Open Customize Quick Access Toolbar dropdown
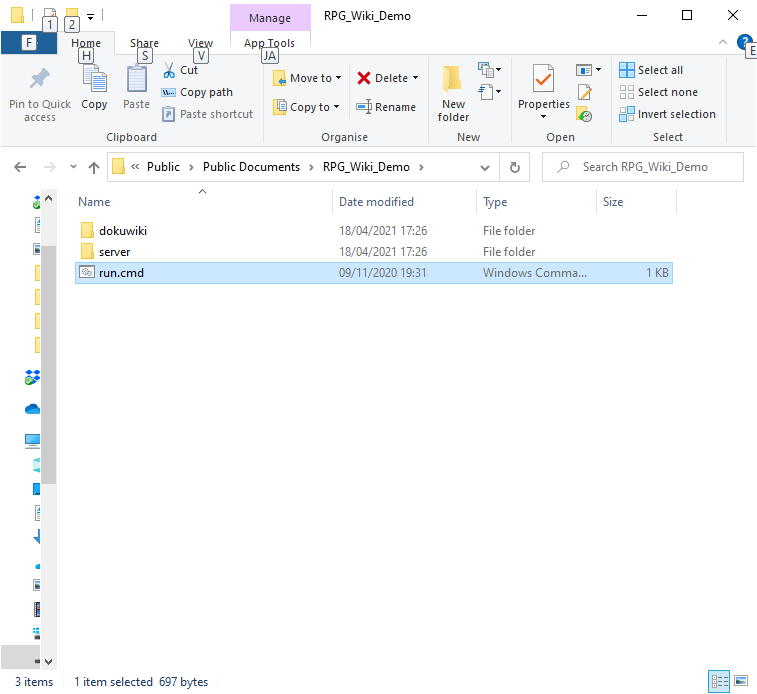 [90, 16]
